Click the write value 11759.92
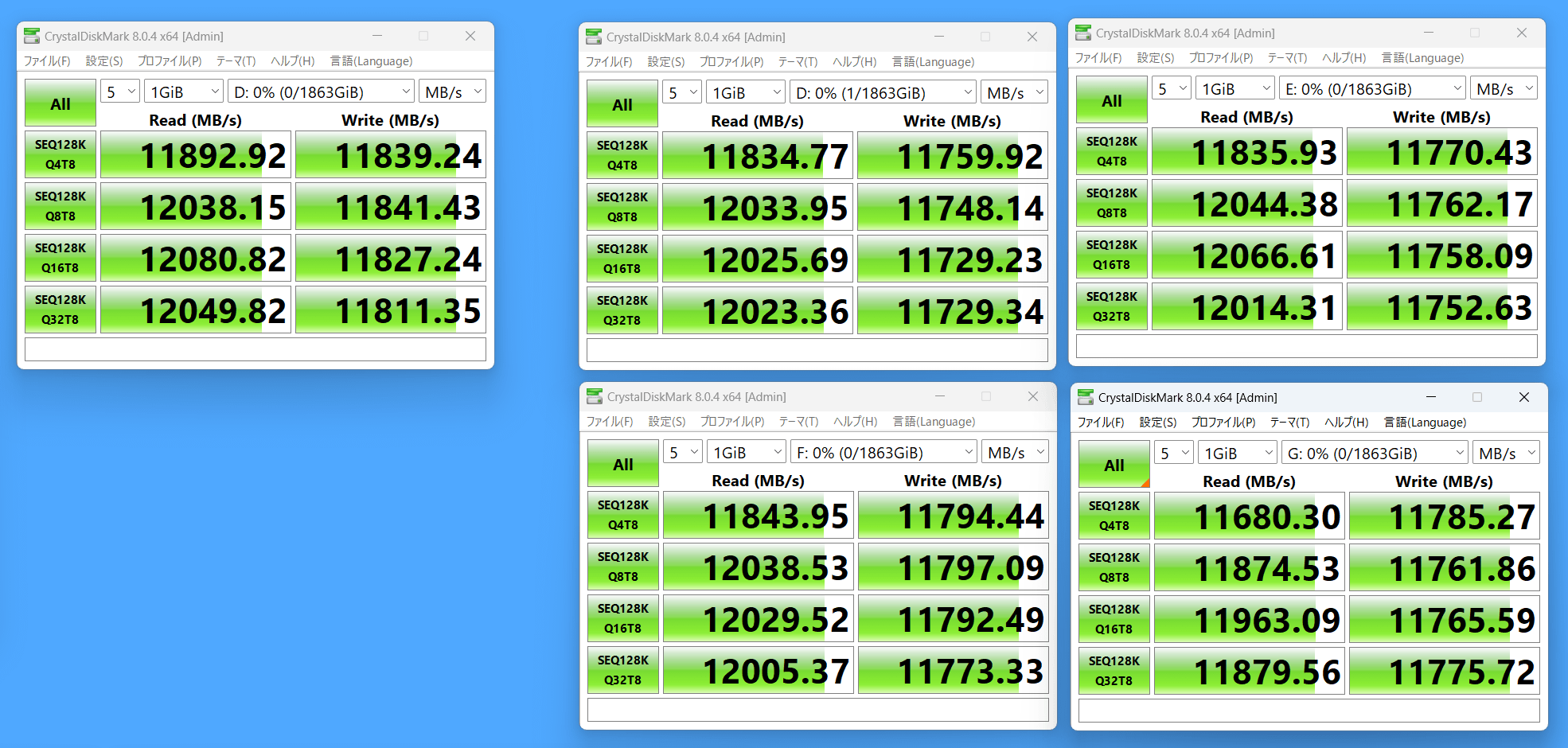 [x=952, y=155]
